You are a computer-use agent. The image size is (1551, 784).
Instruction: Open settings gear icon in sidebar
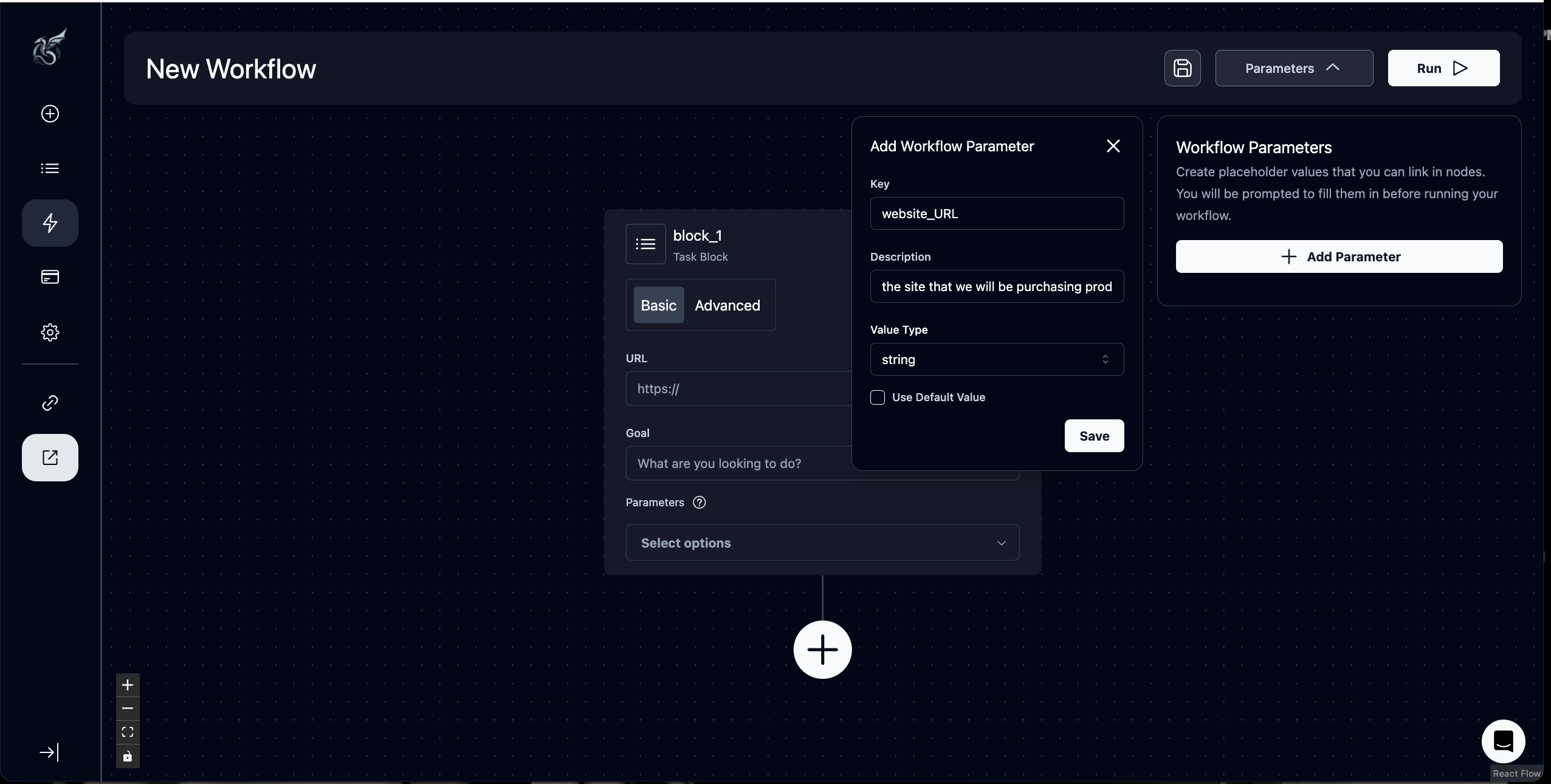pos(50,332)
